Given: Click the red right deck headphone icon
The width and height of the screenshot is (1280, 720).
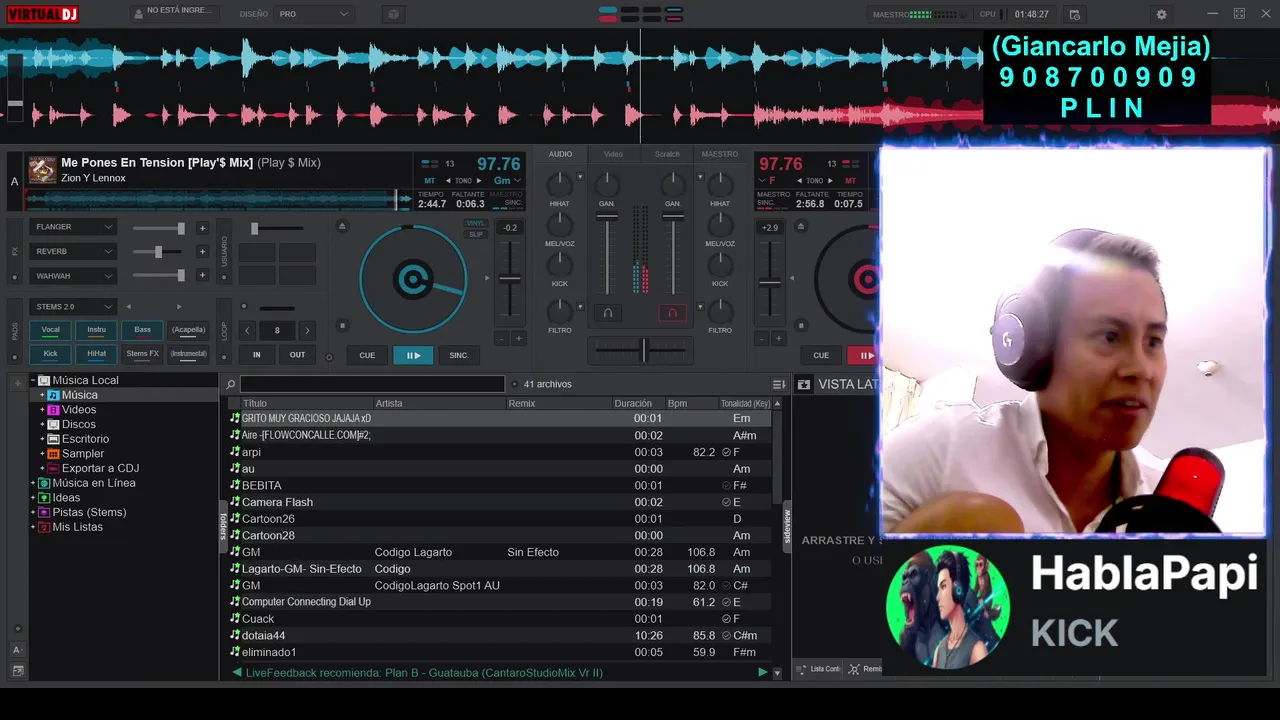Looking at the screenshot, I should pyautogui.click(x=672, y=313).
